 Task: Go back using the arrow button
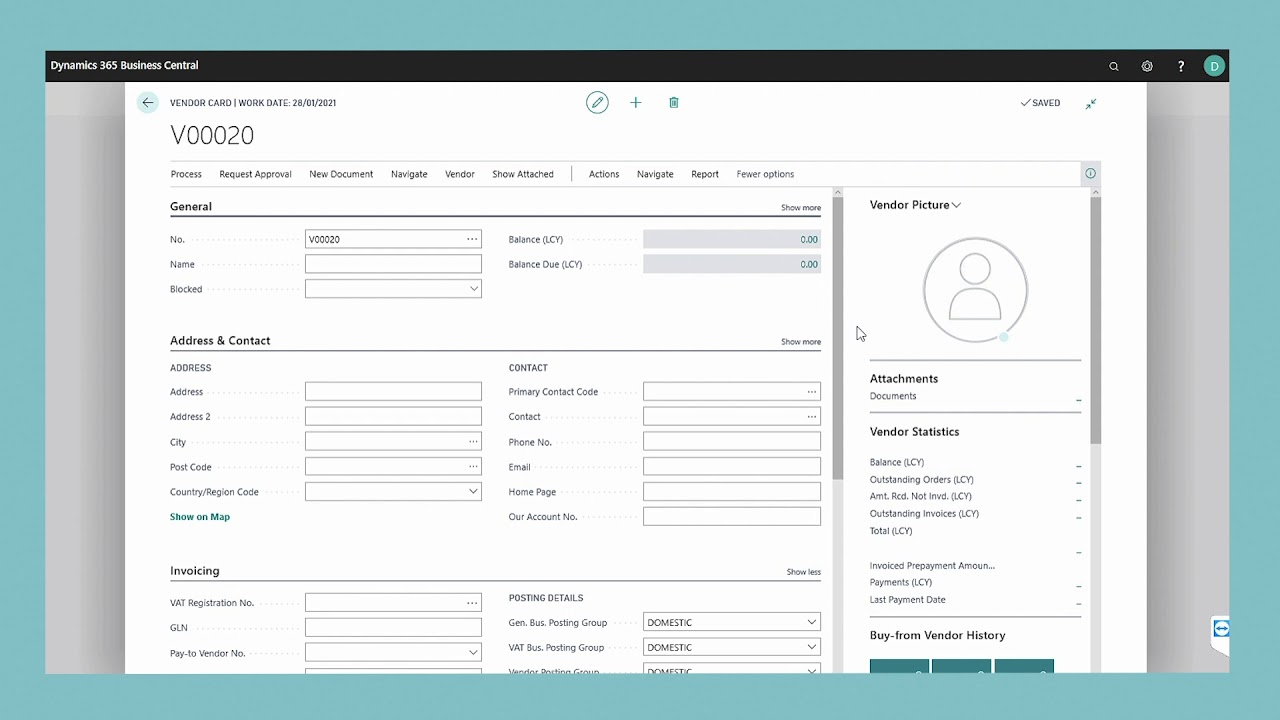pyautogui.click(x=148, y=102)
